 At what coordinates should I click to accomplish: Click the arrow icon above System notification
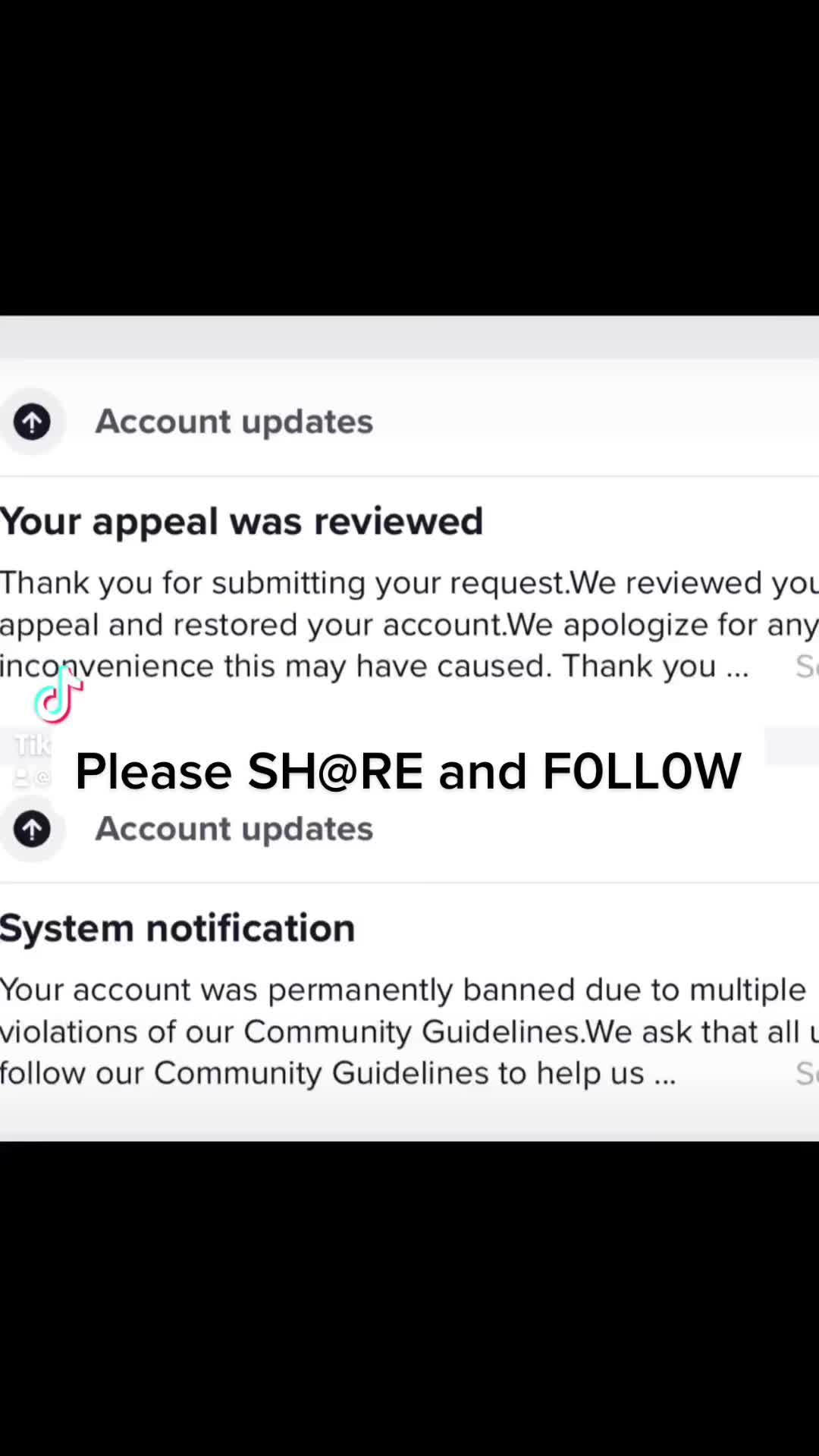pyautogui.click(x=32, y=828)
